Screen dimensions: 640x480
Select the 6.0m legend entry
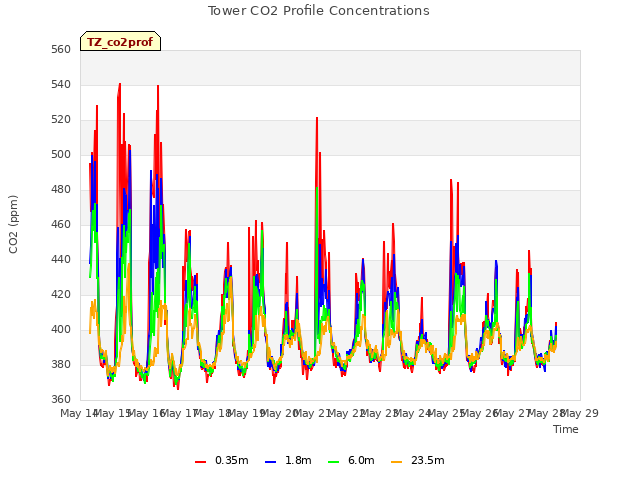pos(351,460)
